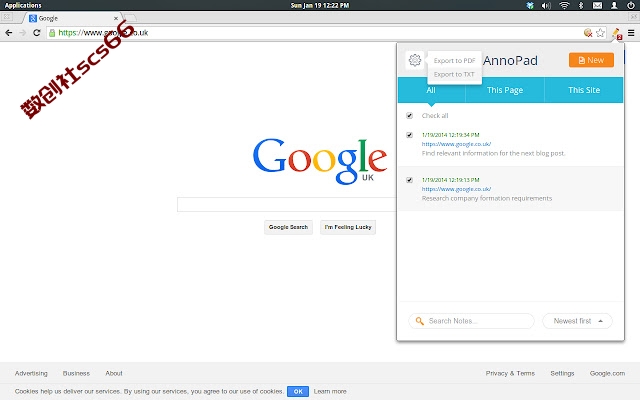Uncheck the note dated 12:19:13 PM
Image resolution: width=640 pixels, height=400 pixels.
tap(409, 180)
